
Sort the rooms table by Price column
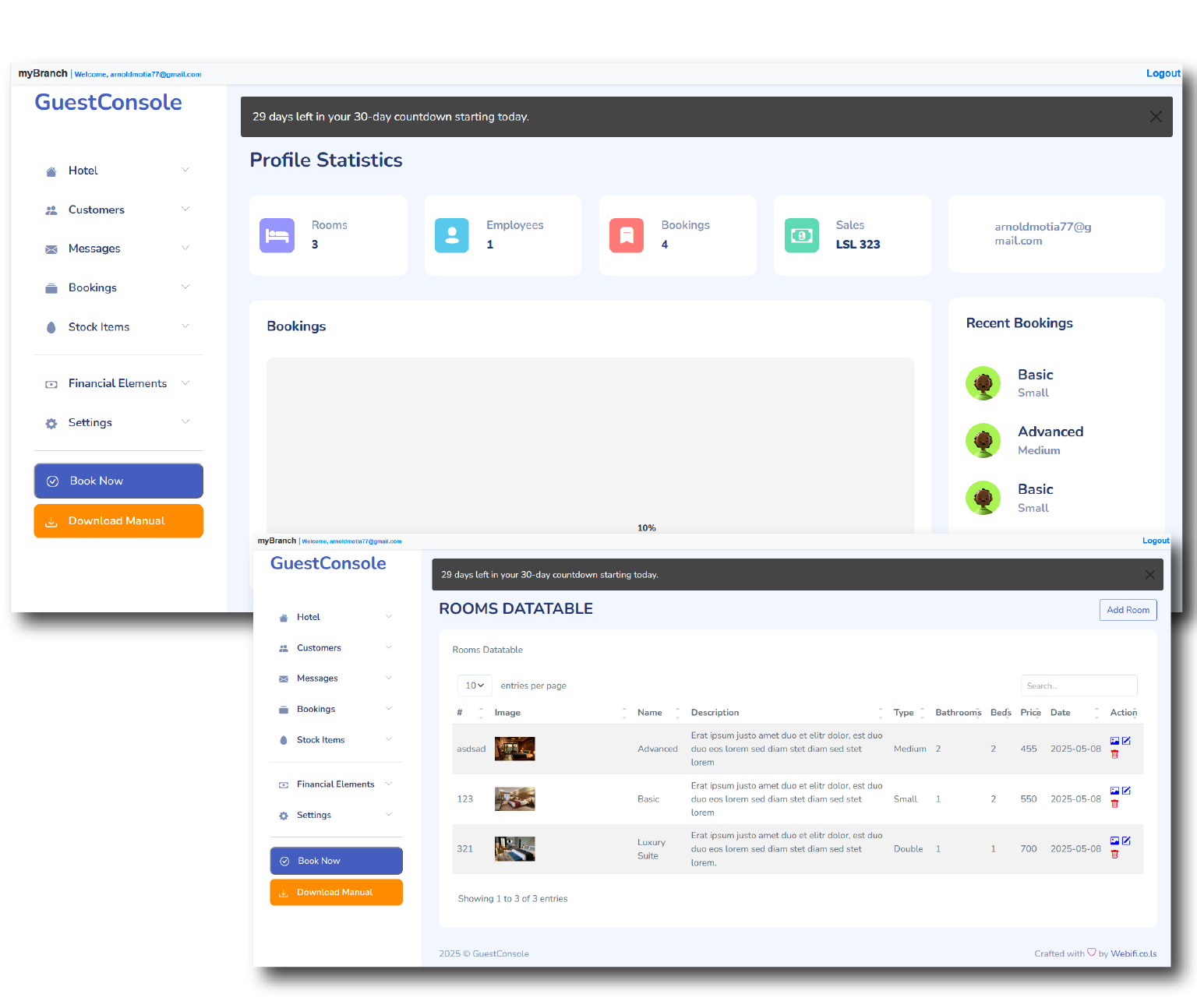click(x=1030, y=713)
